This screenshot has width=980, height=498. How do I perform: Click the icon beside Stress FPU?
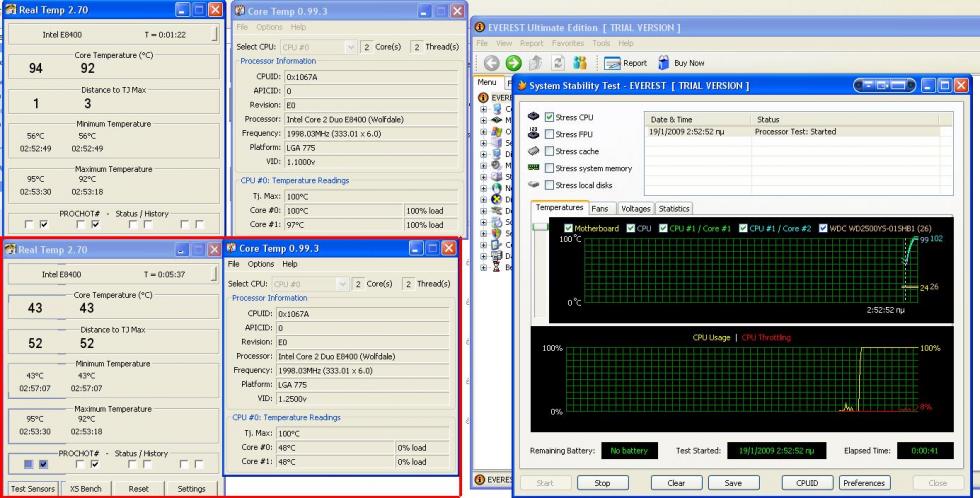[x=533, y=133]
